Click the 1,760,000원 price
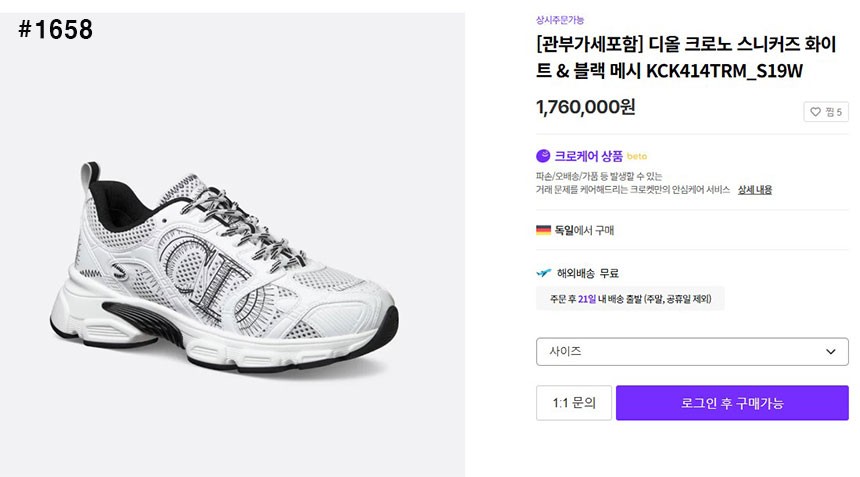Viewport: 860px width, 477px height. click(x=585, y=107)
